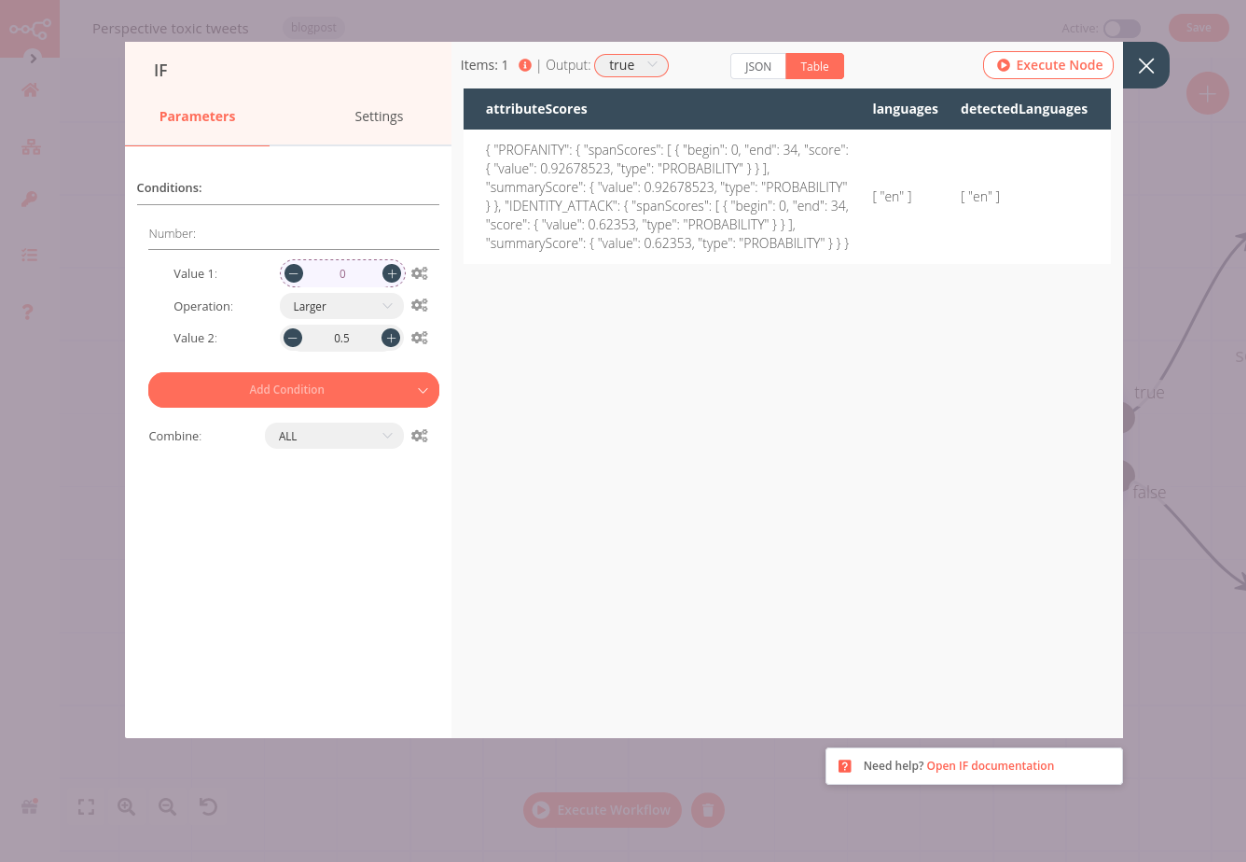Switch output view to JSON
Viewport: 1246px width, 862px height.
click(758, 66)
